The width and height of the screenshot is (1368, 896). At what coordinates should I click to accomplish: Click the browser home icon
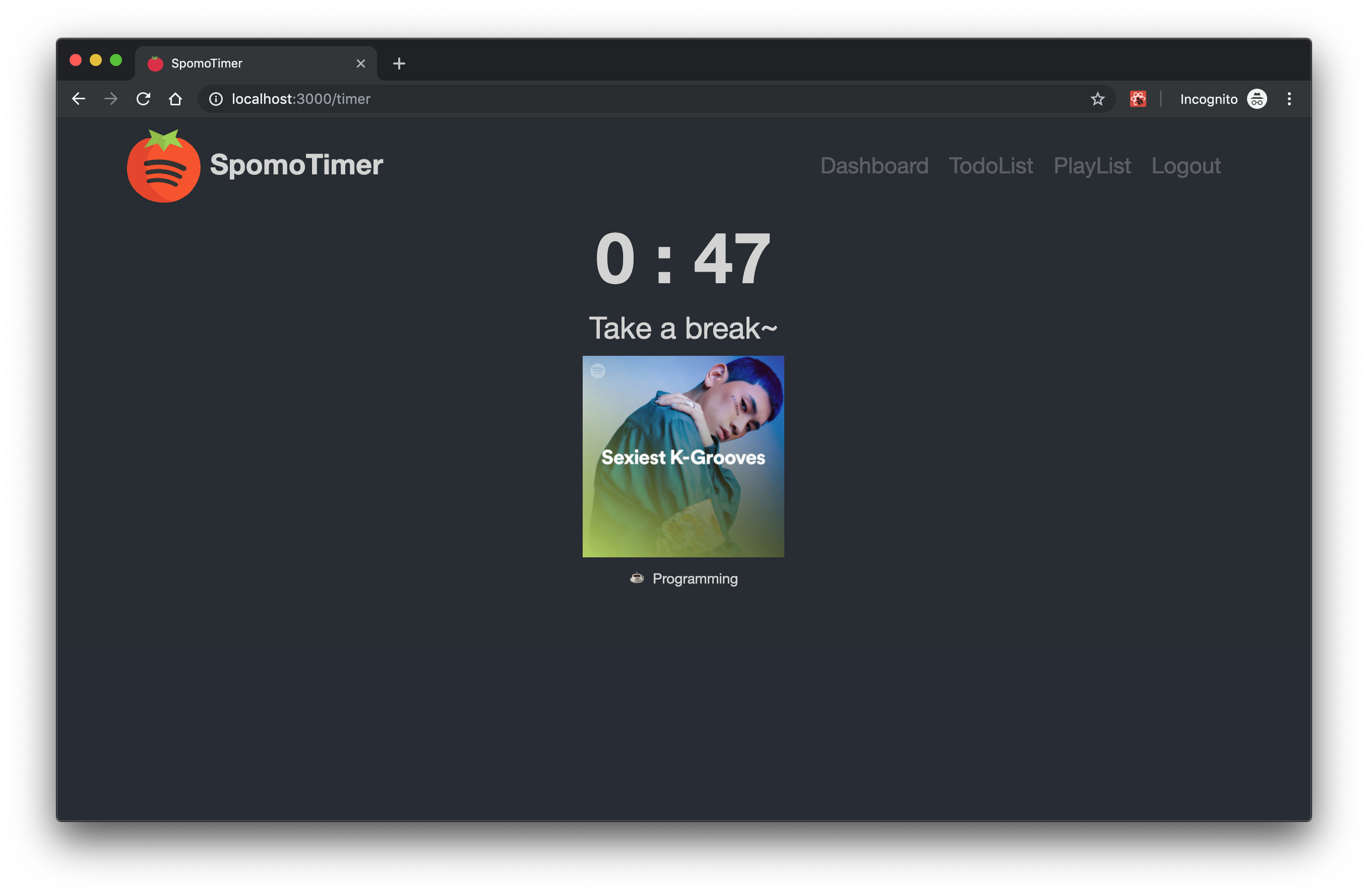coord(175,99)
